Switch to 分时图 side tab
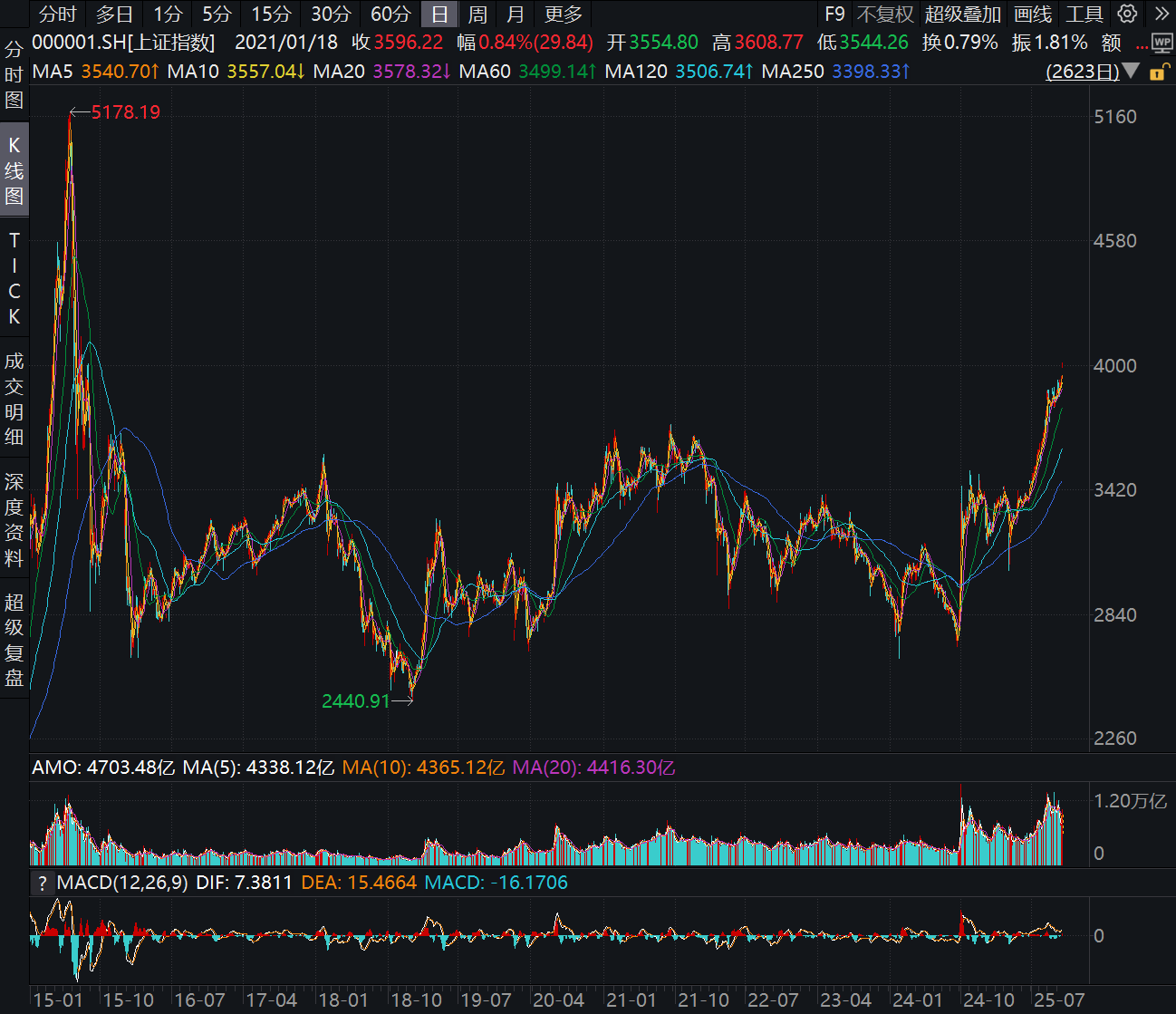Image resolution: width=1176 pixels, height=1014 pixels. (14, 74)
